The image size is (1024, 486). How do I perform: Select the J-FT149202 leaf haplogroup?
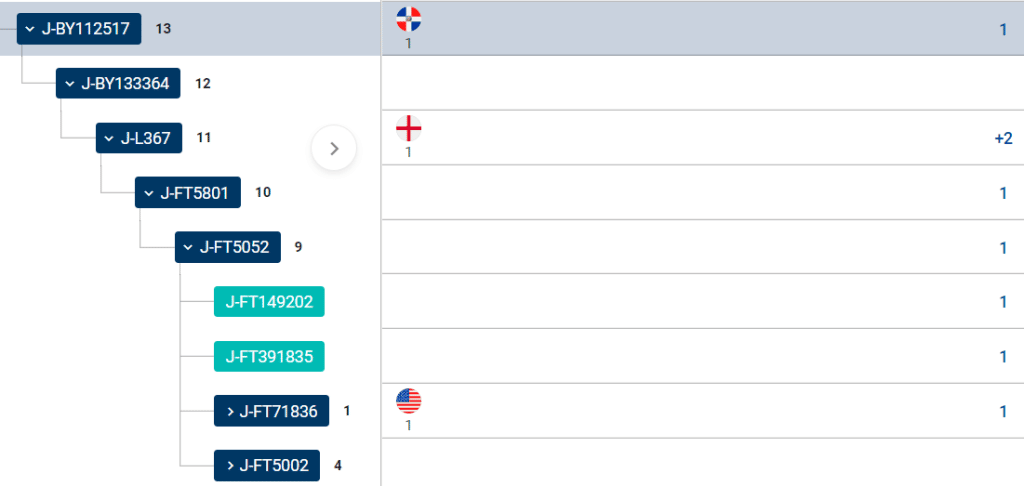(x=269, y=302)
